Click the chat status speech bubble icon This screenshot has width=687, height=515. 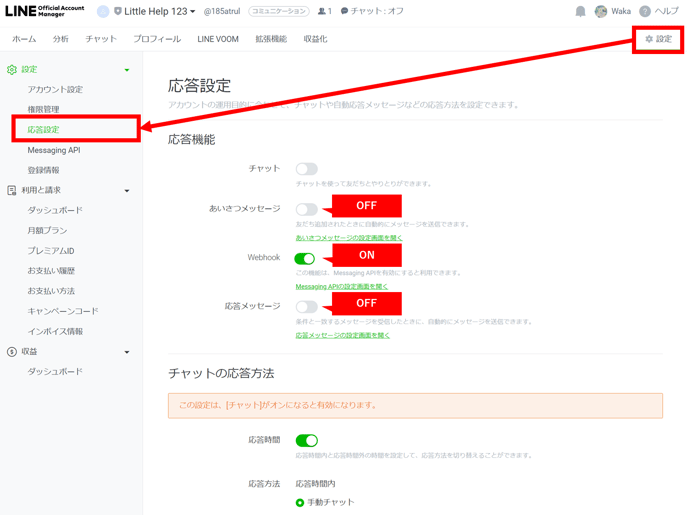[x=345, y=12]
